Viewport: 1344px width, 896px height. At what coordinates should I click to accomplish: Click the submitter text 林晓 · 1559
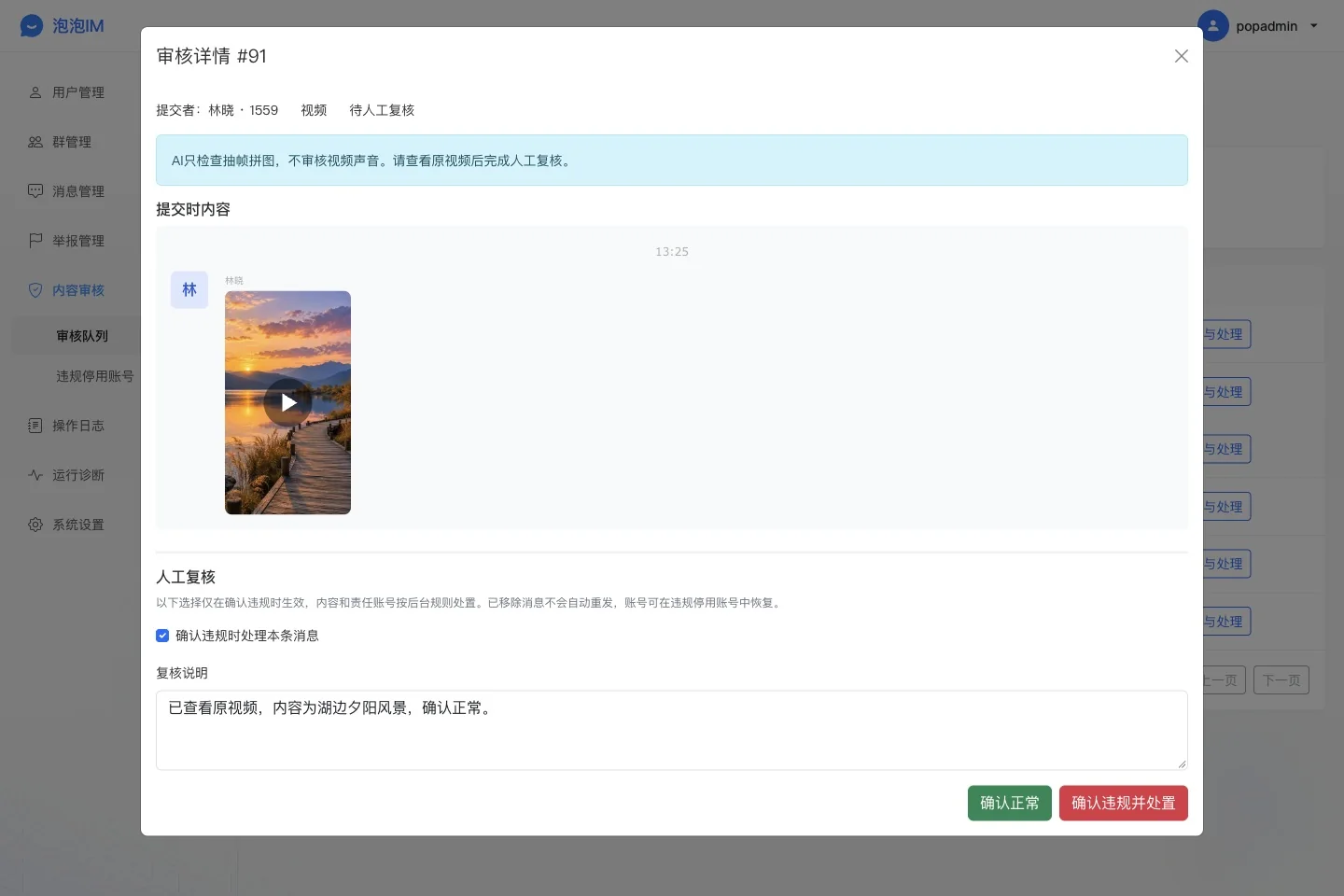(244, 110)
